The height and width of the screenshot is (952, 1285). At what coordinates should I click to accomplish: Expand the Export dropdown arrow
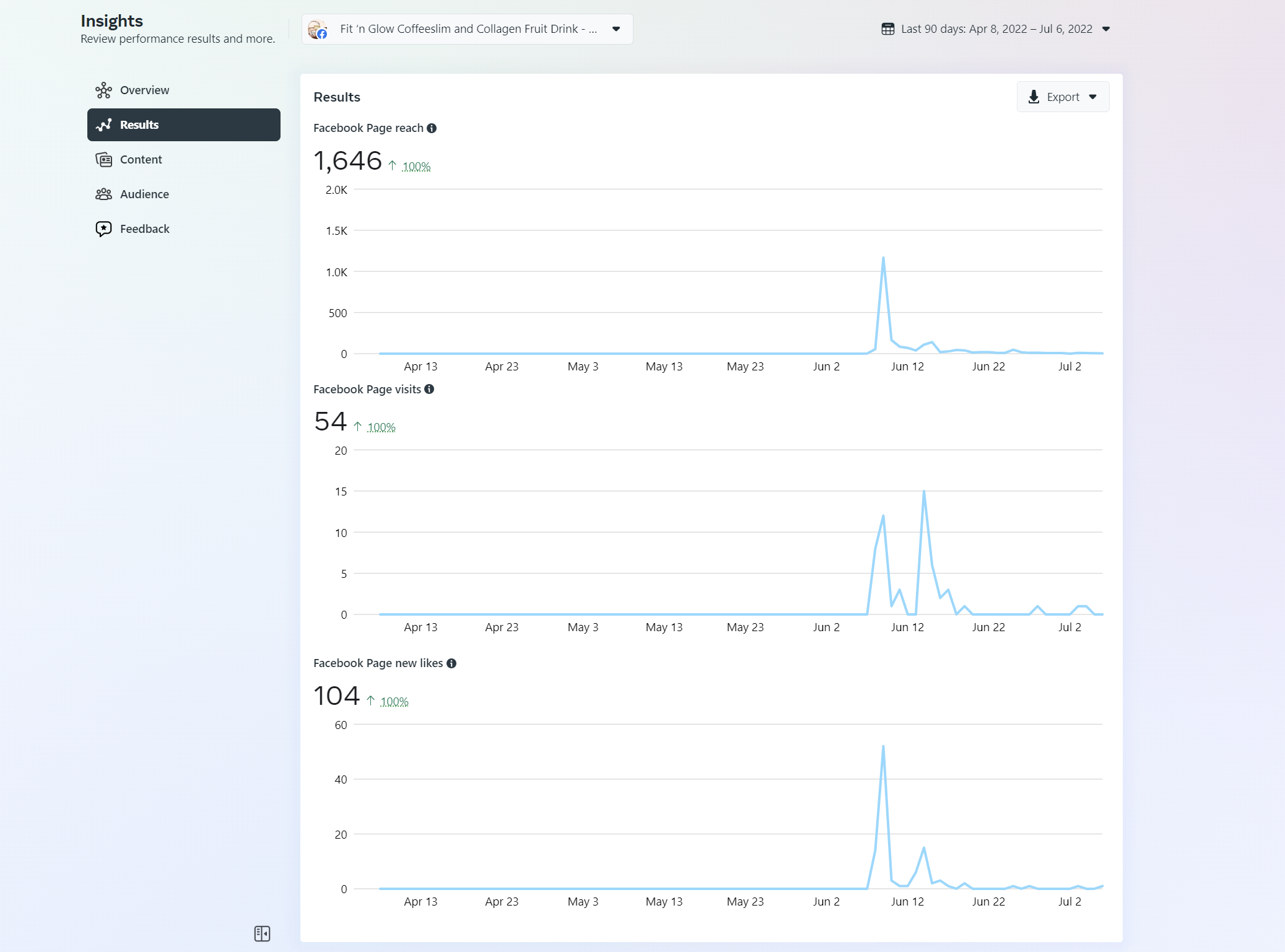click(x=1093, y=97)
